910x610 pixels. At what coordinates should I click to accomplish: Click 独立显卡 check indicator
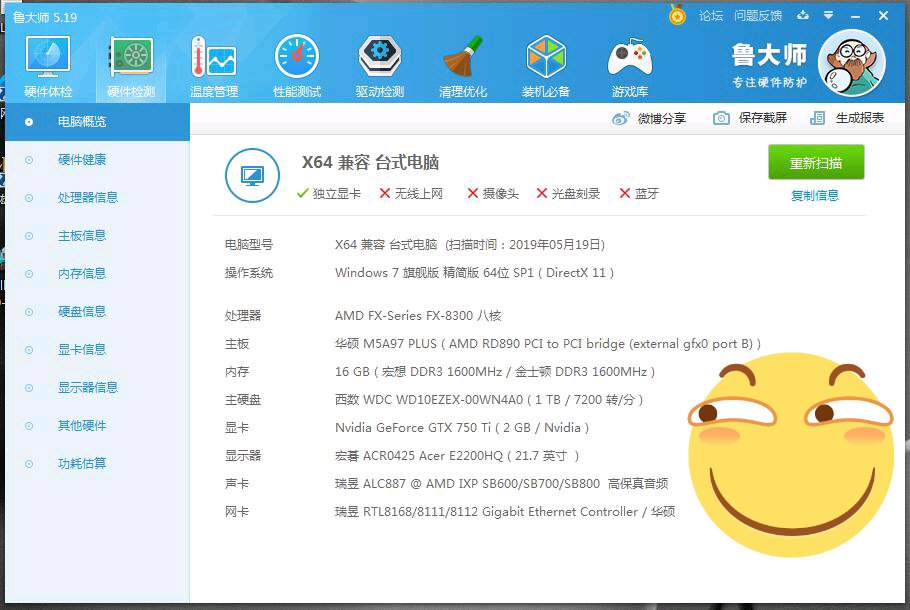pos(328,194)
